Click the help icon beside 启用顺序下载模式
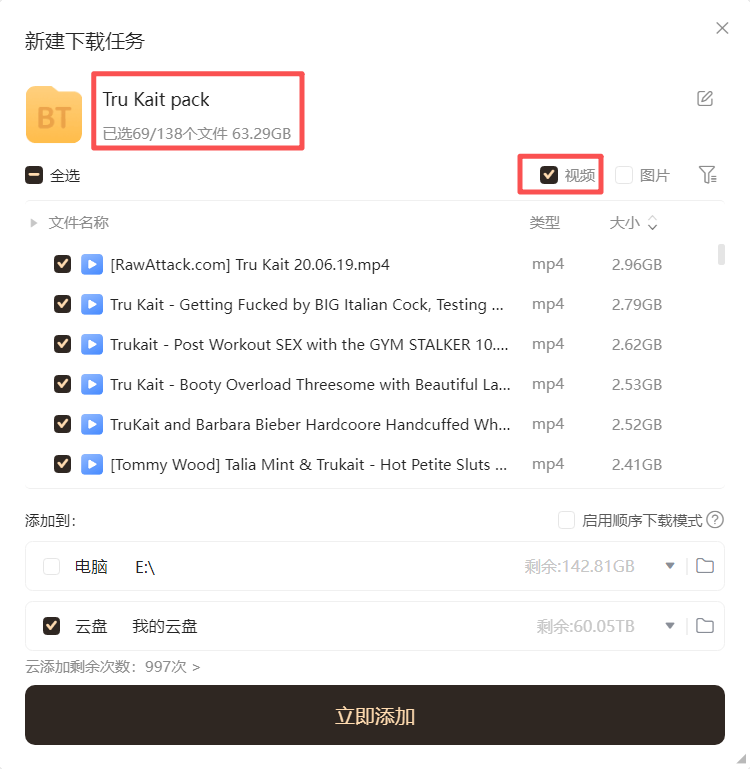The width and height of the screenshot is (750, 769). 715,520
